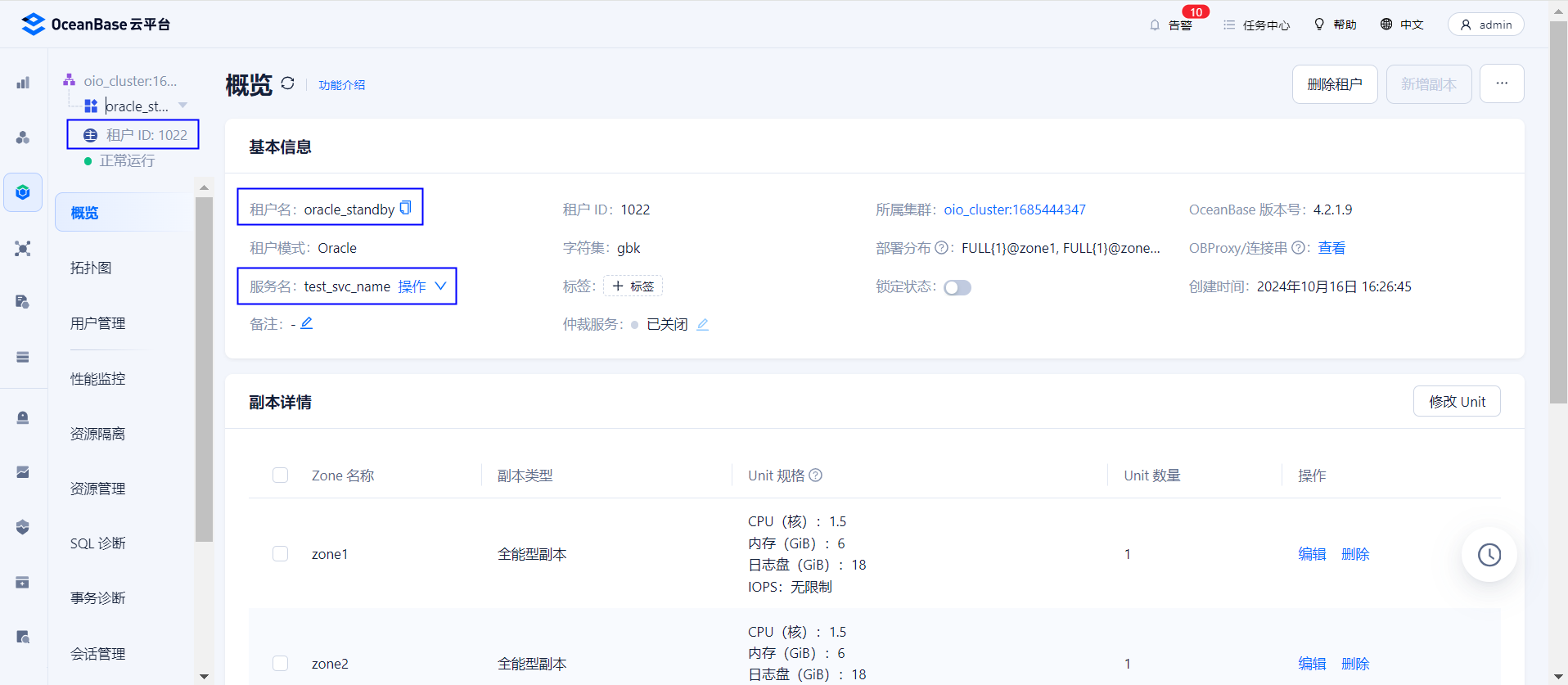Open the oio_cluster:1685444347 cluster link
The width and height of the screenshot is (1568, 685).
point(1015,210)
